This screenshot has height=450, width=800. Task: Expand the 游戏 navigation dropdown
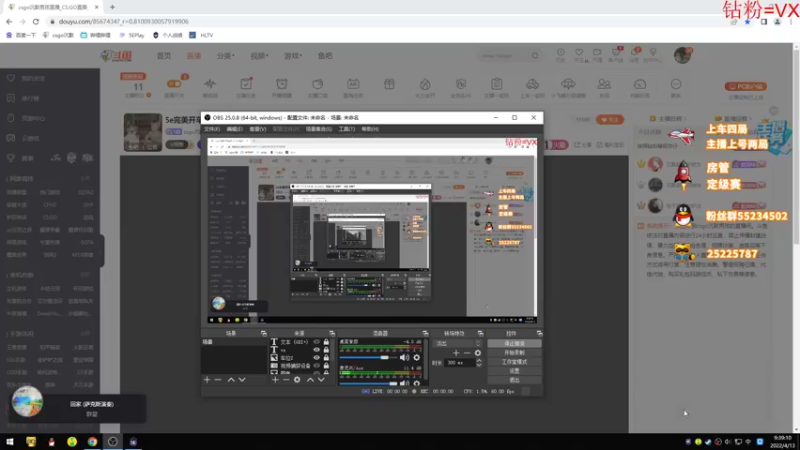coord(293,56)
